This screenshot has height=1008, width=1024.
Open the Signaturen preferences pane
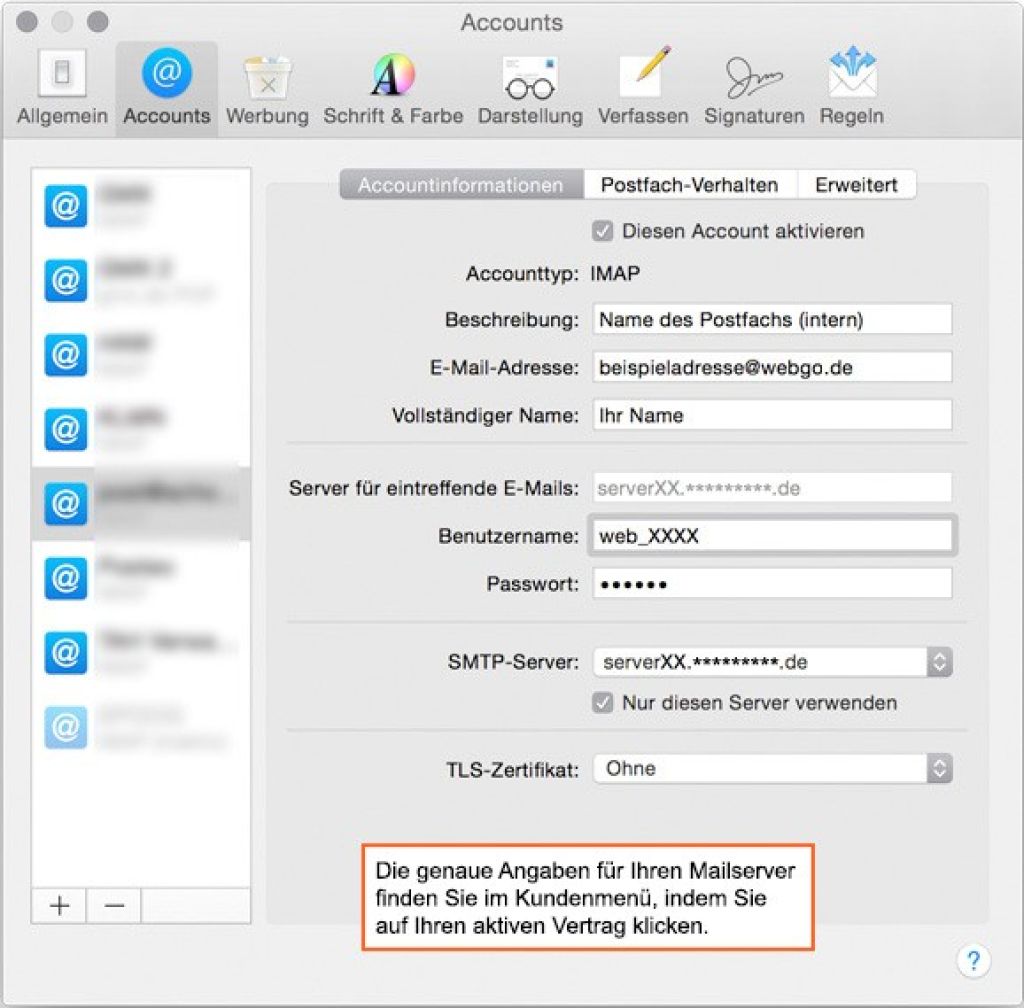754,90
